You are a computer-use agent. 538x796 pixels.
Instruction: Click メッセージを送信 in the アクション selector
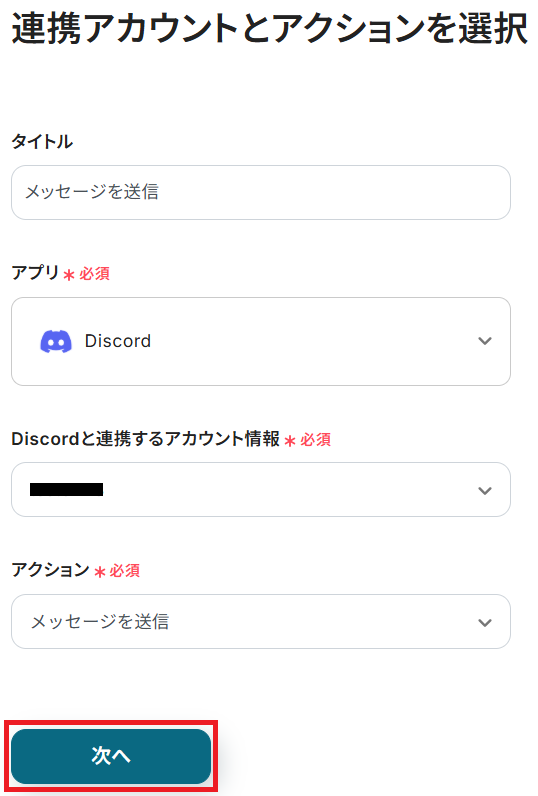(100, 621)
